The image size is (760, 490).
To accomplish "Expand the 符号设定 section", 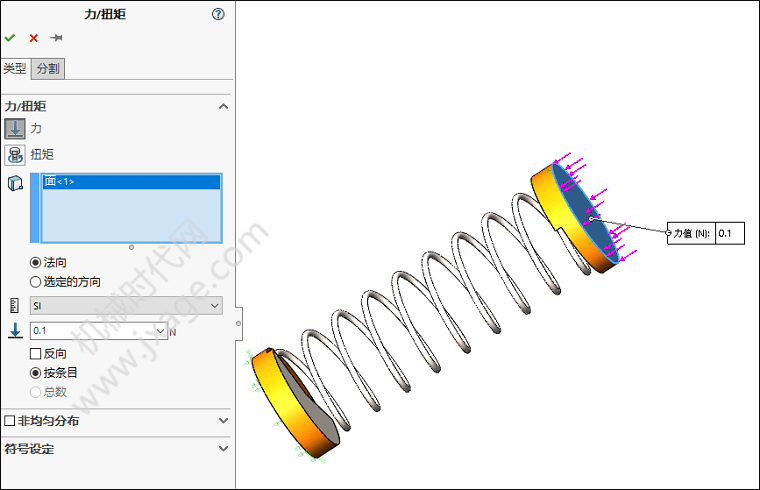I will (x=223, y=448).
